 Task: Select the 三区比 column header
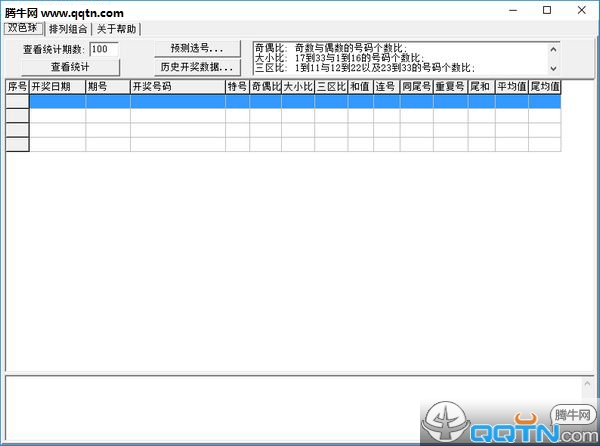coord(331,87)
